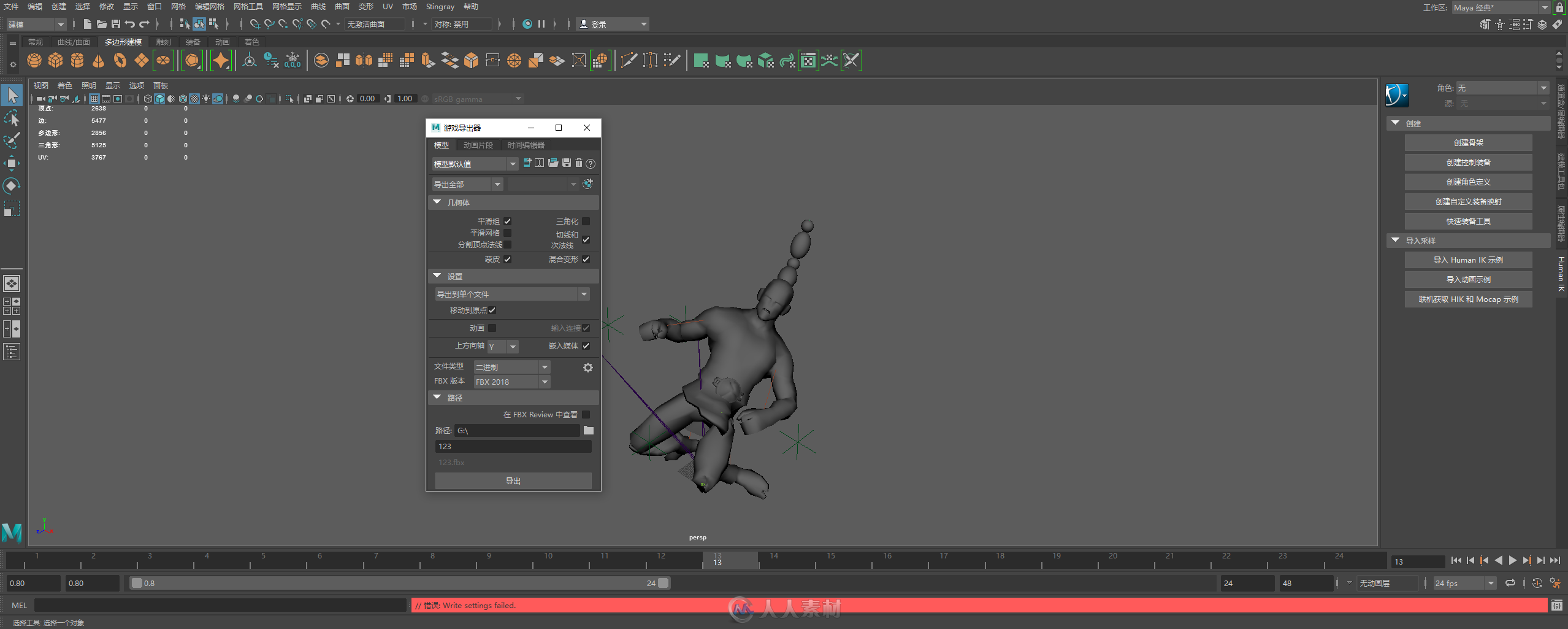
Task: Open the FBX 2018 version dropdown
Action: [x=511, y=382]
